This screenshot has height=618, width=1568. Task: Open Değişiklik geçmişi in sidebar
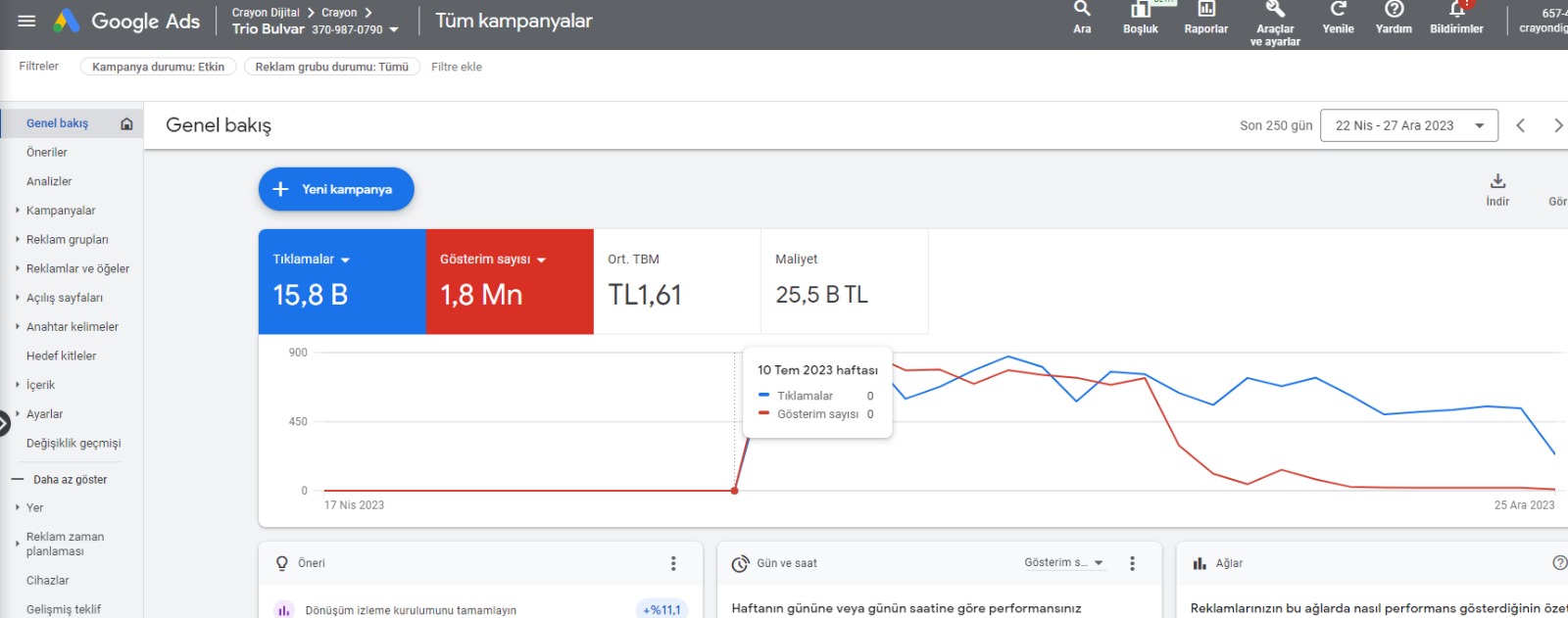[73, 444]
